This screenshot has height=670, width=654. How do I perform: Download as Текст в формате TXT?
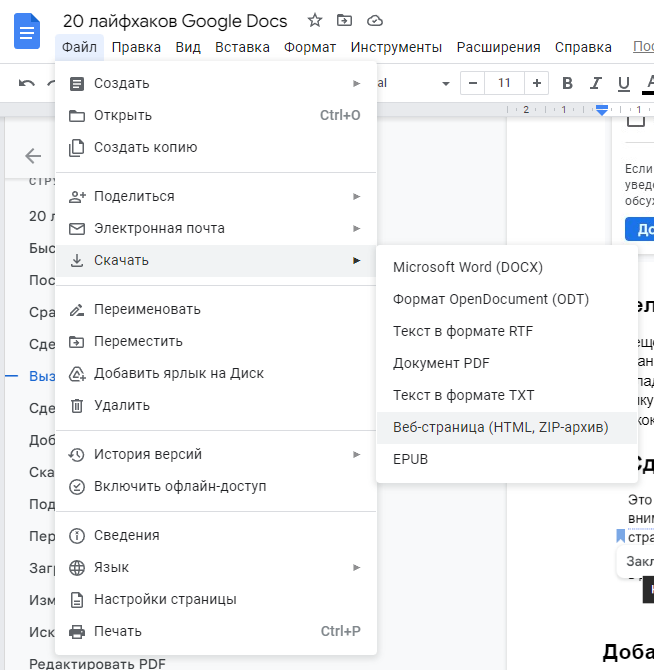pyautogui.click(x=507, y=396)
